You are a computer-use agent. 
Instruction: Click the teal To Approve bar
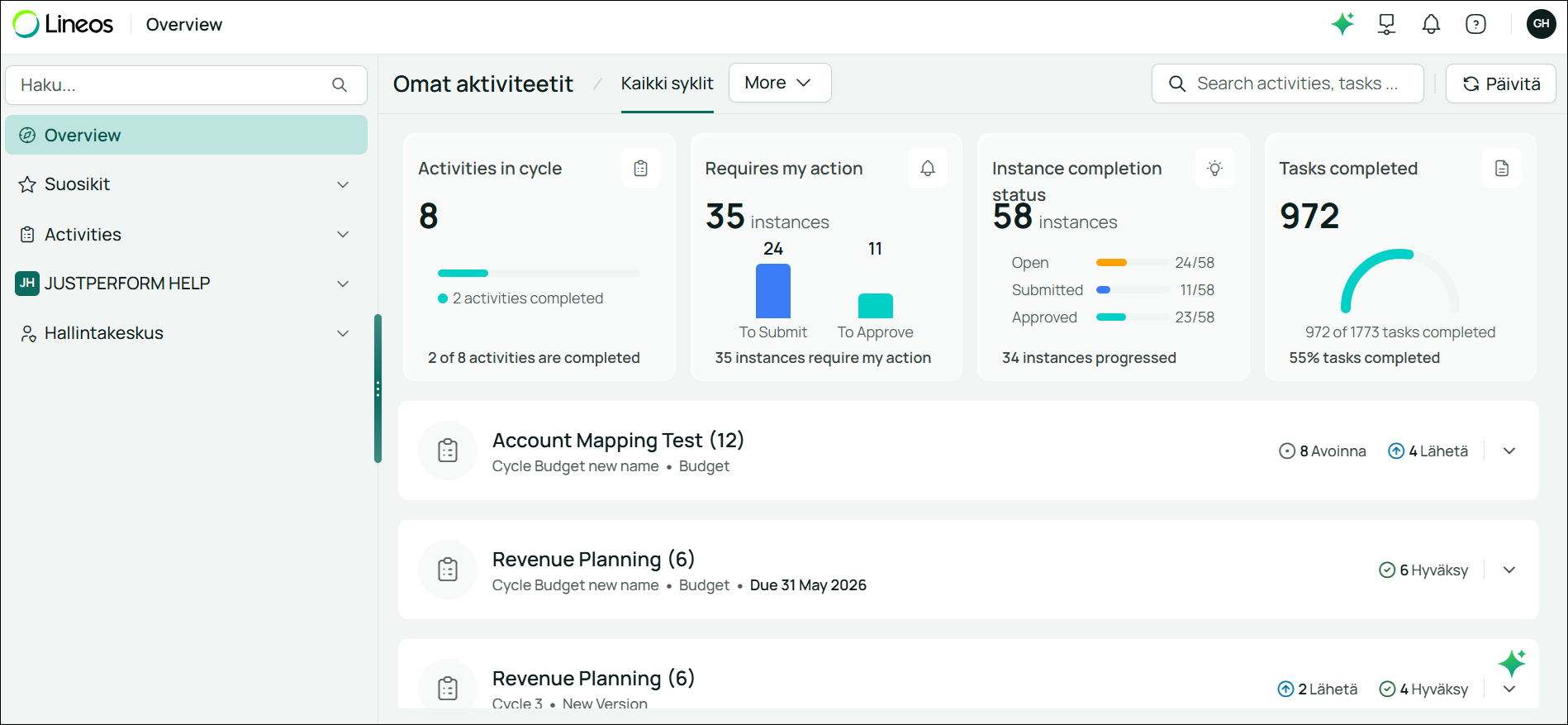click(876, 306)
